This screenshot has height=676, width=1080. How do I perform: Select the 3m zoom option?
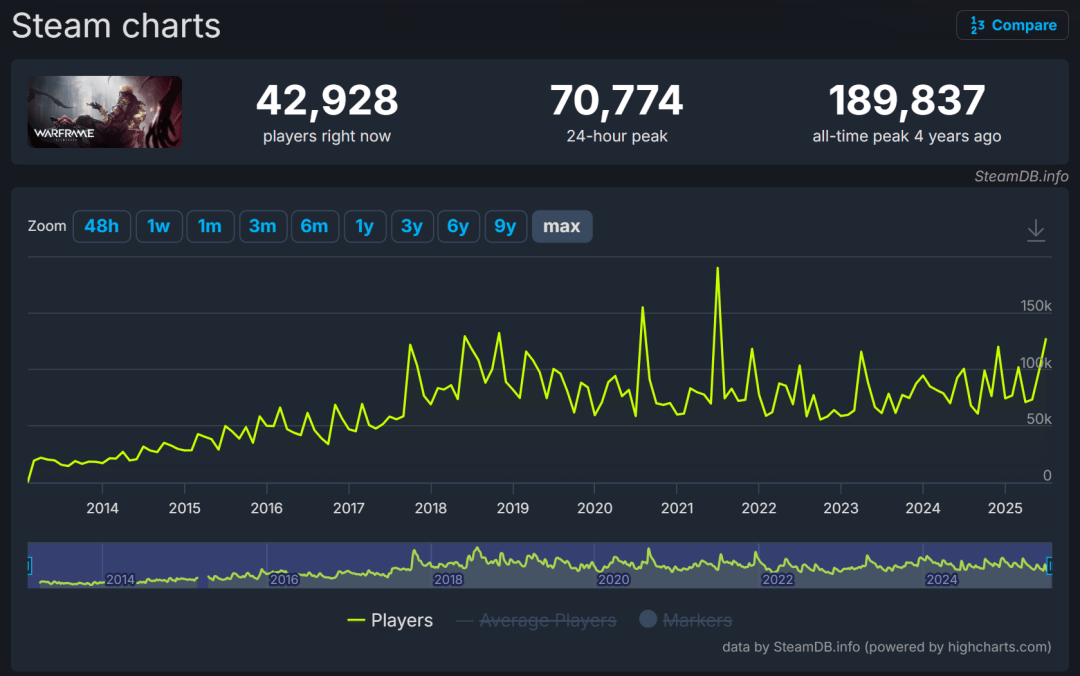pyautogui.click(x=262, y=226)
